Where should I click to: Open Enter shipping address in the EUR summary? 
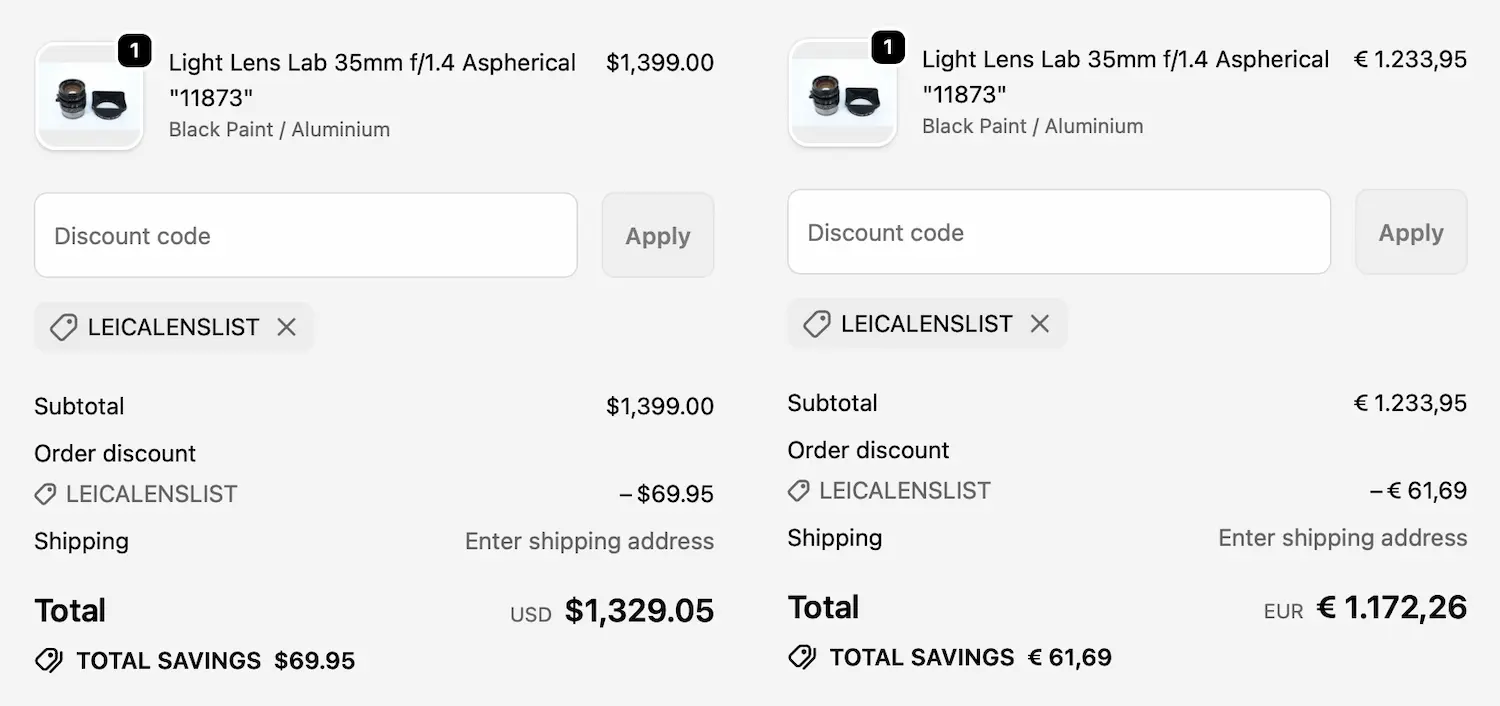click(1342, 537)
